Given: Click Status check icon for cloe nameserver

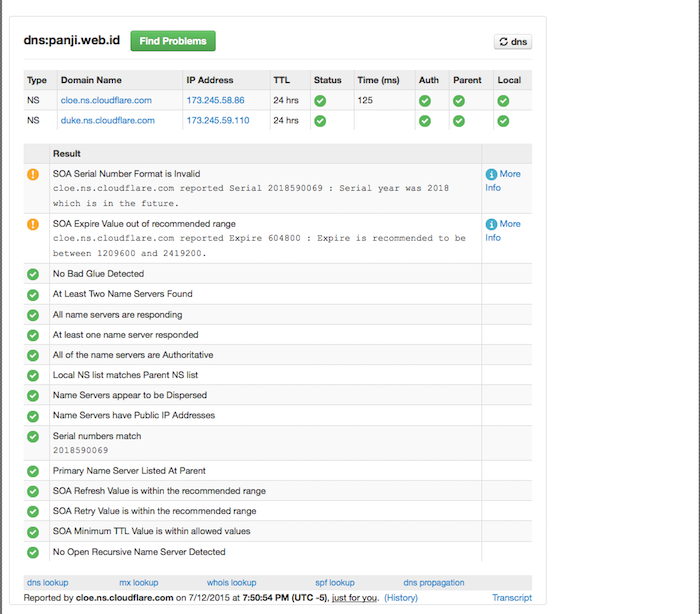Looking at the screenshot, I should [320, 101].
